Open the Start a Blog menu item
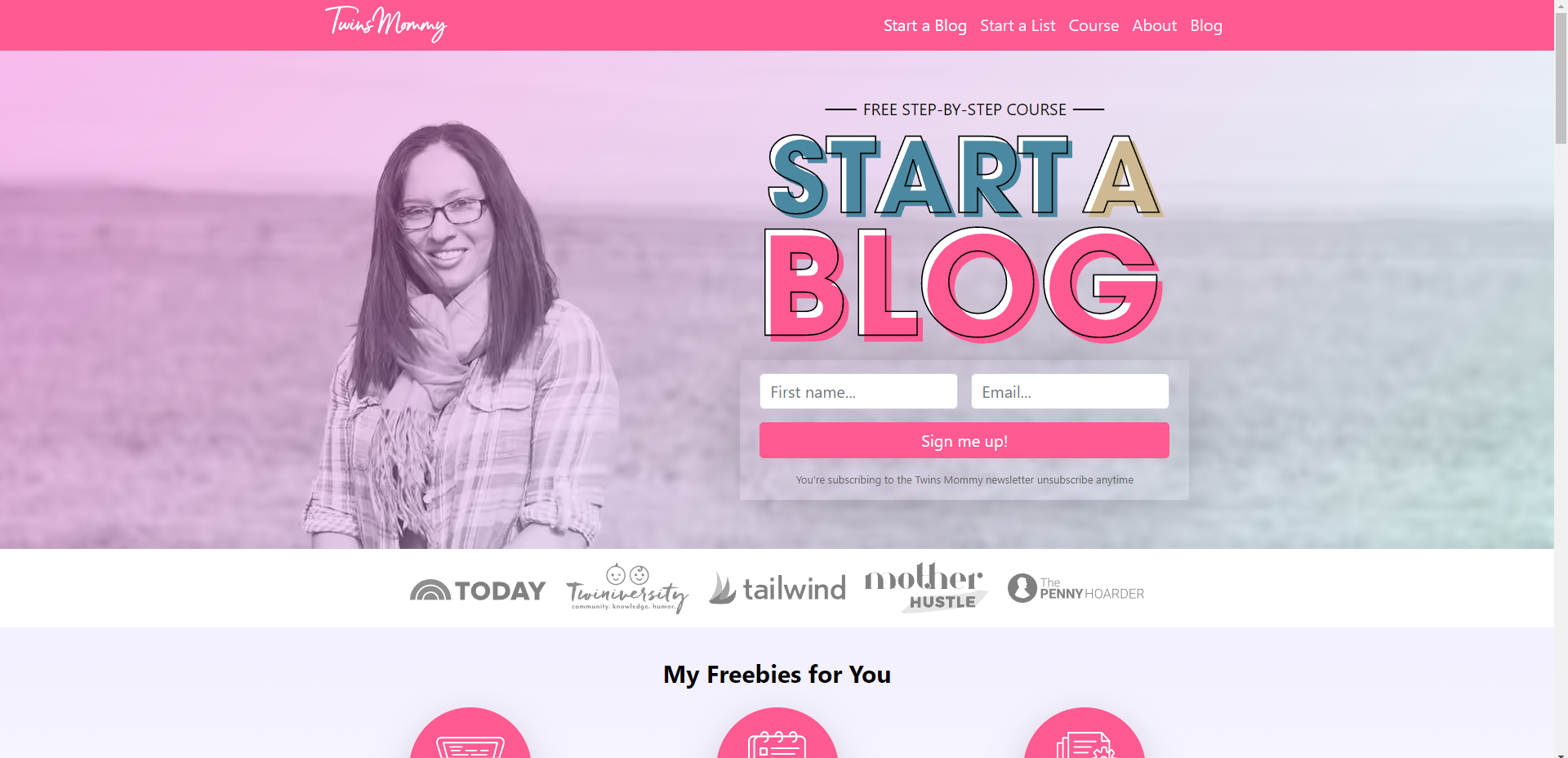This screenshot has height=758, width=1568. [924, 25]
